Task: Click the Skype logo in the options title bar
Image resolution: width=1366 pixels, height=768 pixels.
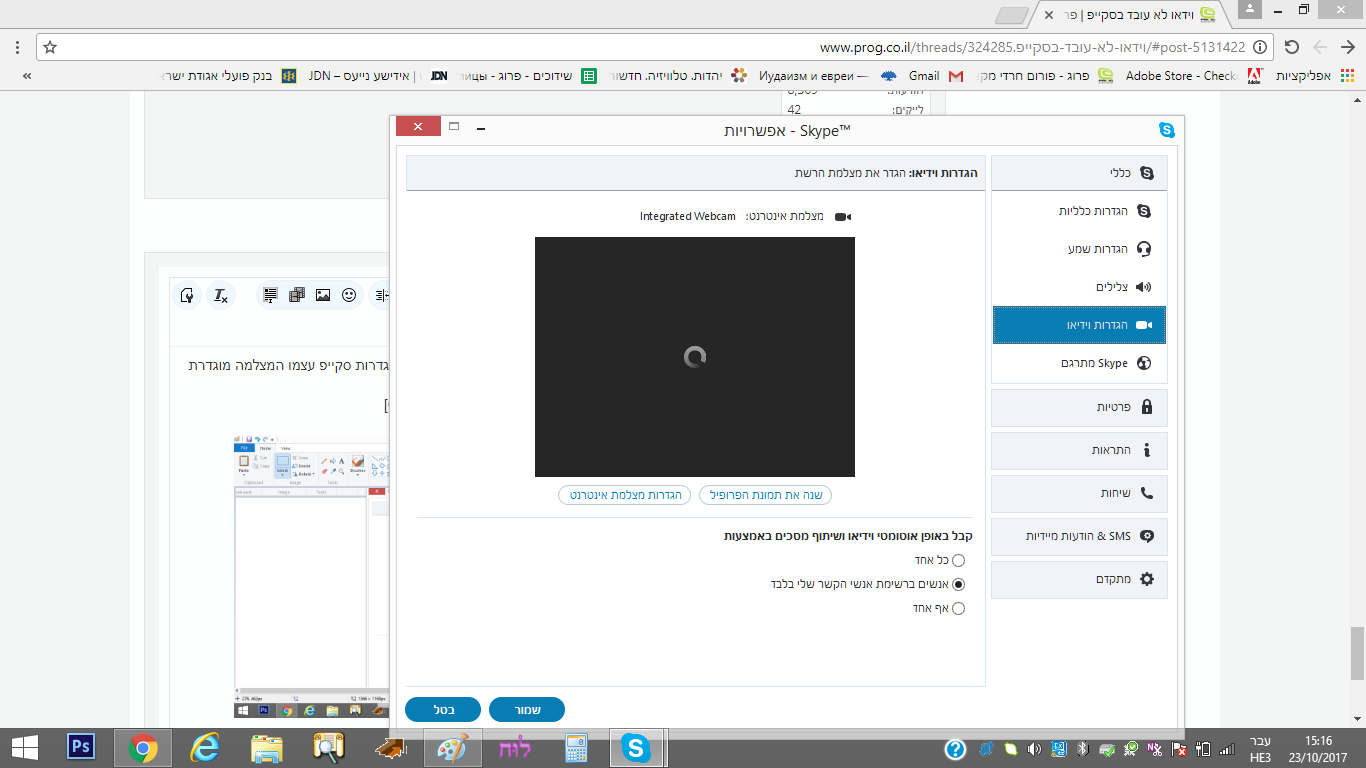Action: click(1166, 129)
